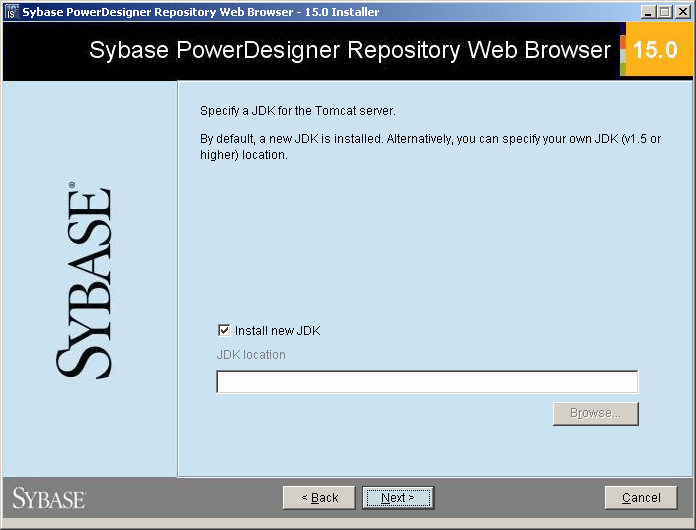Go to the previous step with Back
Screen dimensions: 696x530
tap(319, 498)
